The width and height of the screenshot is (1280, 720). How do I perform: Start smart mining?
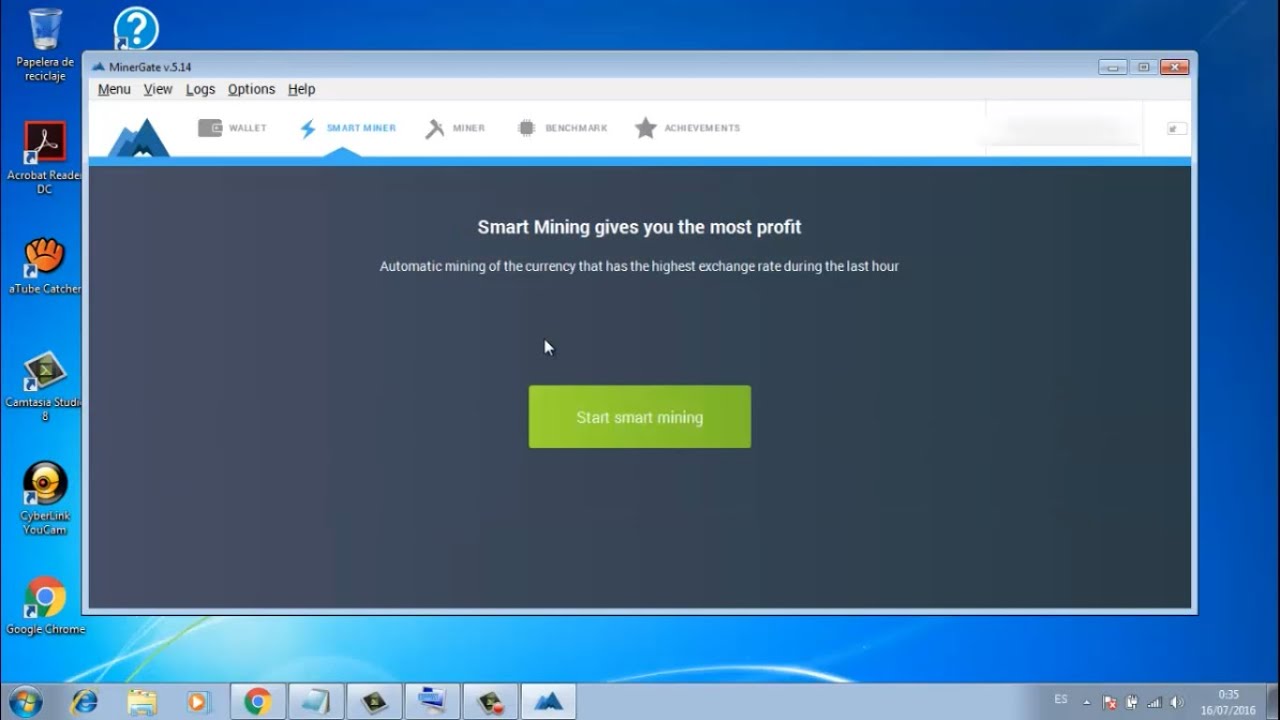[640, 417]
